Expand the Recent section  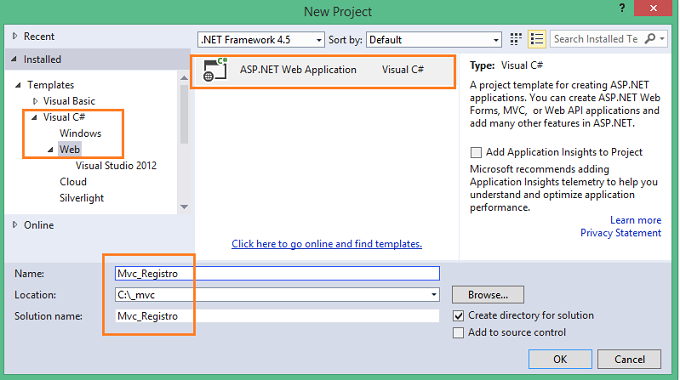[x=15, y=36]
